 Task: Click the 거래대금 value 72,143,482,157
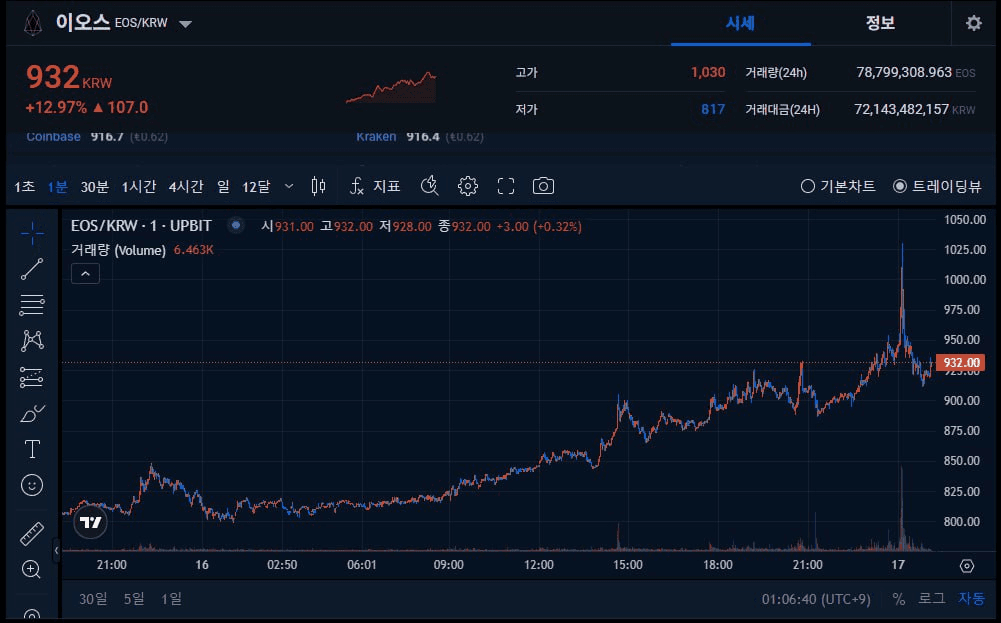pyautogui.click(x=901, y=109)
